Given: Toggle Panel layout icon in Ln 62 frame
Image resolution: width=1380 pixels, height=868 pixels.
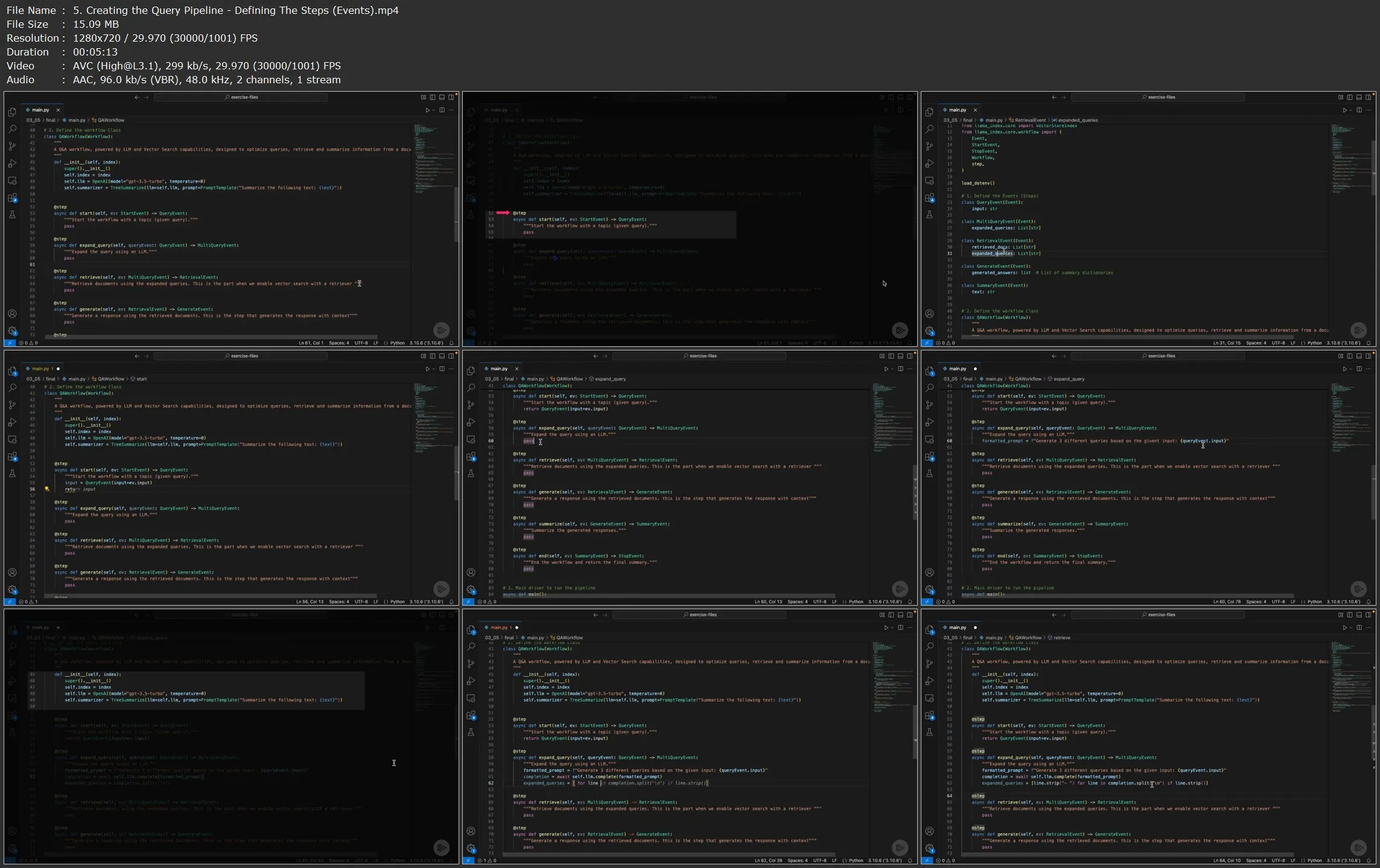Looking at the screenshot, I should (x=900, y=615).
